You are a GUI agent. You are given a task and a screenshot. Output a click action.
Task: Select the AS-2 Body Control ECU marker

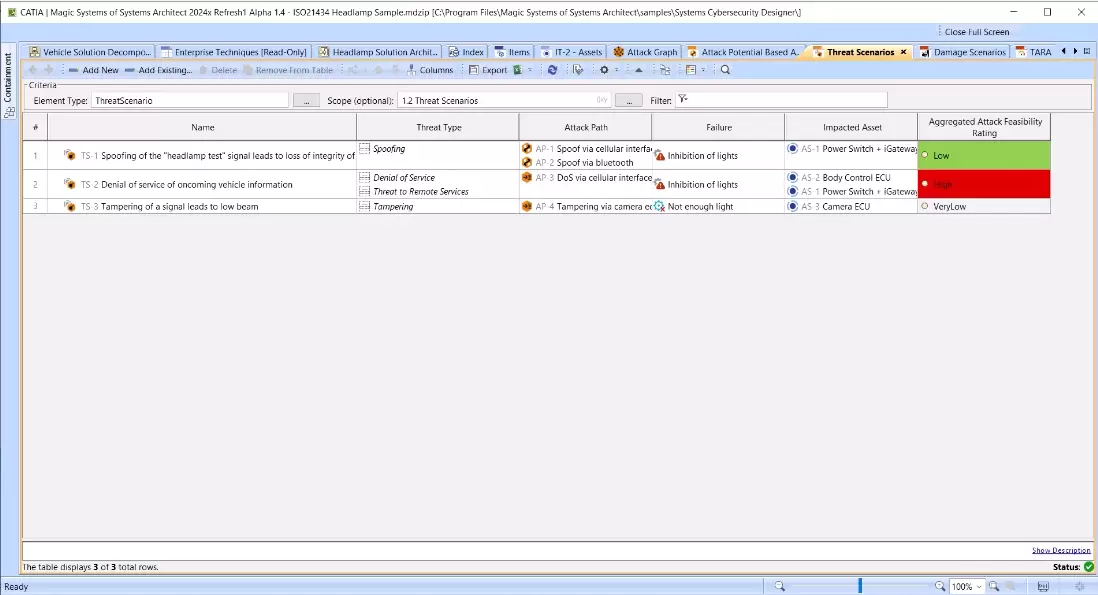pos(793,177)
